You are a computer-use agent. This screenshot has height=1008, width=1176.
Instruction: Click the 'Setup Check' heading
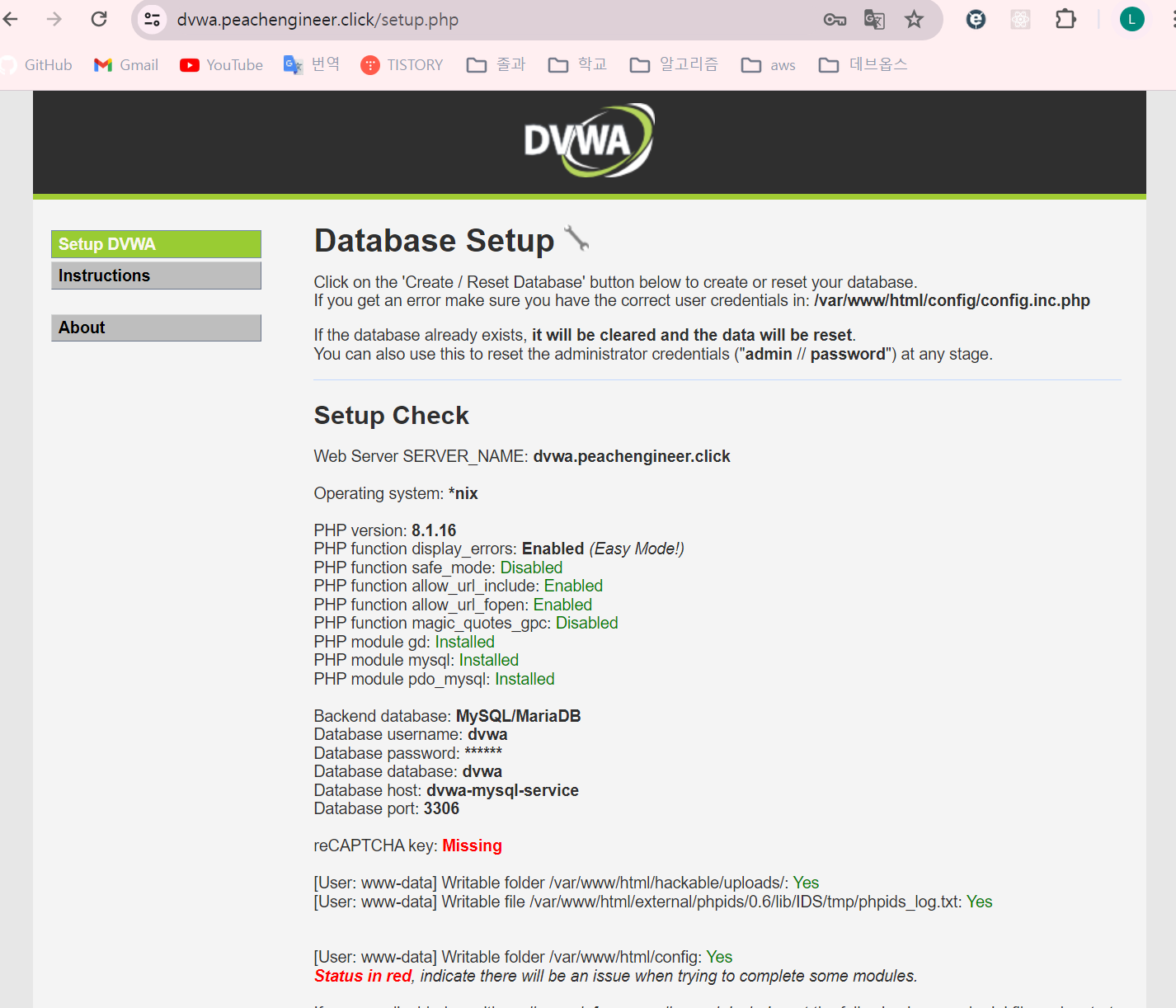[x=391, y=416]
